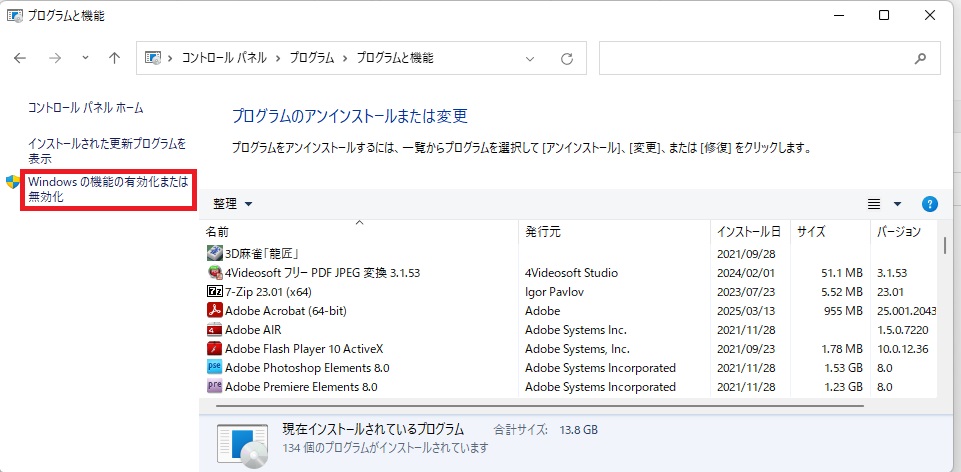The height and width of the screenshot is (472, 961).
Task: Click publisher 4Videosoft Studio
Action: [x=571, y=273]
